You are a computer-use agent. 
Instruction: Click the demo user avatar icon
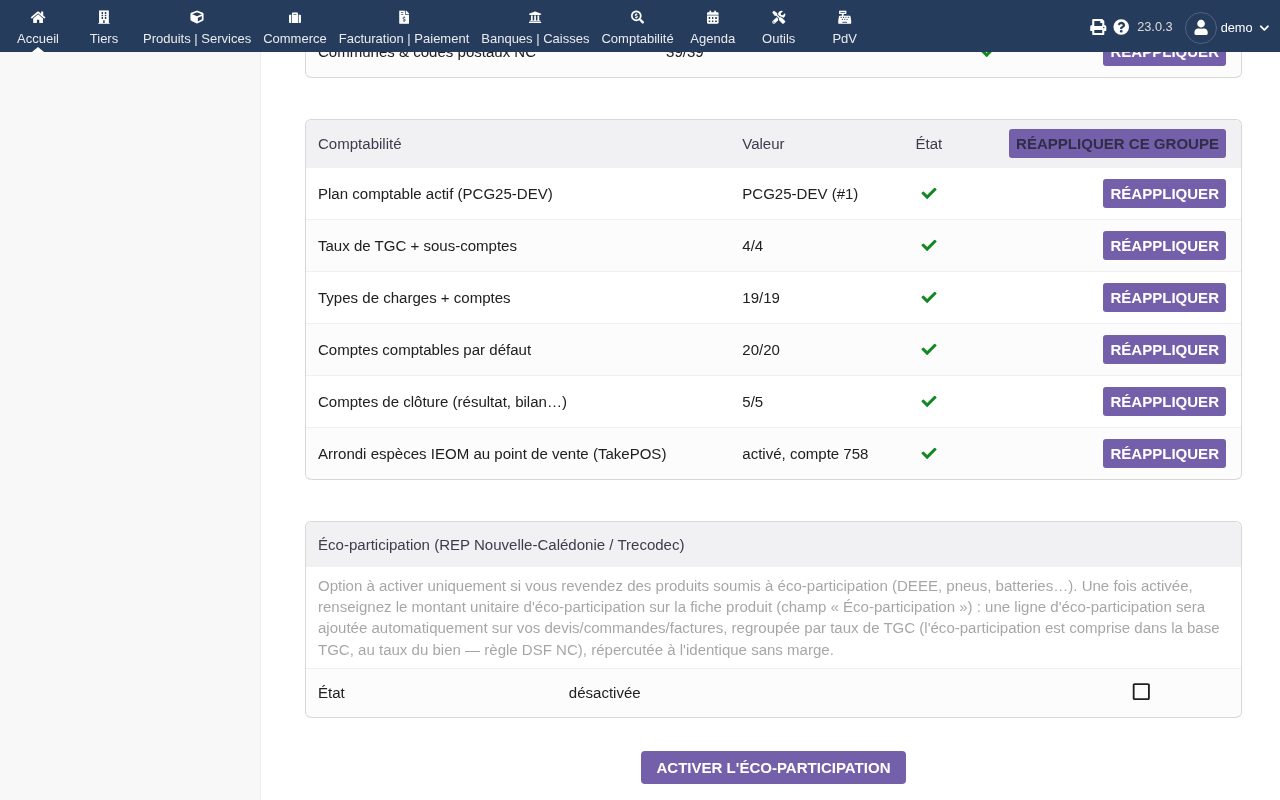click(1201, 28)
